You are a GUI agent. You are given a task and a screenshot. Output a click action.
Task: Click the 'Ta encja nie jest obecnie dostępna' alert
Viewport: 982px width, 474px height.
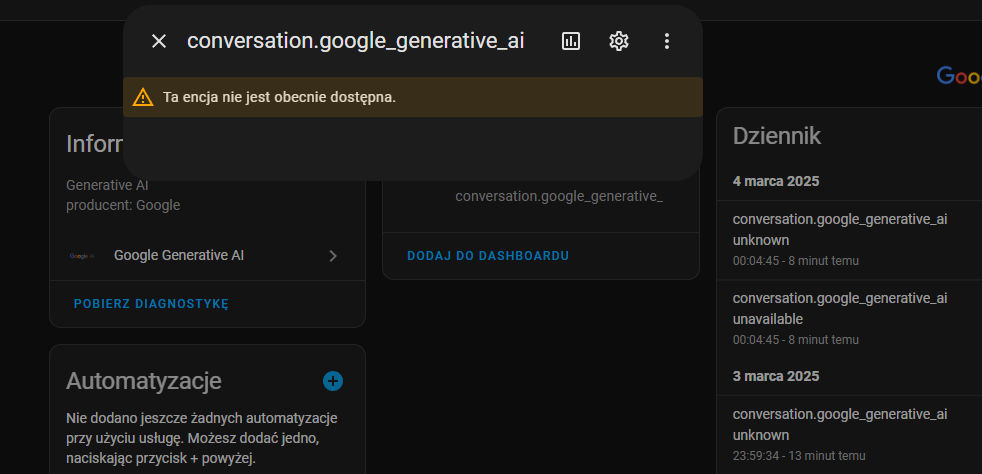coord(413,97)
